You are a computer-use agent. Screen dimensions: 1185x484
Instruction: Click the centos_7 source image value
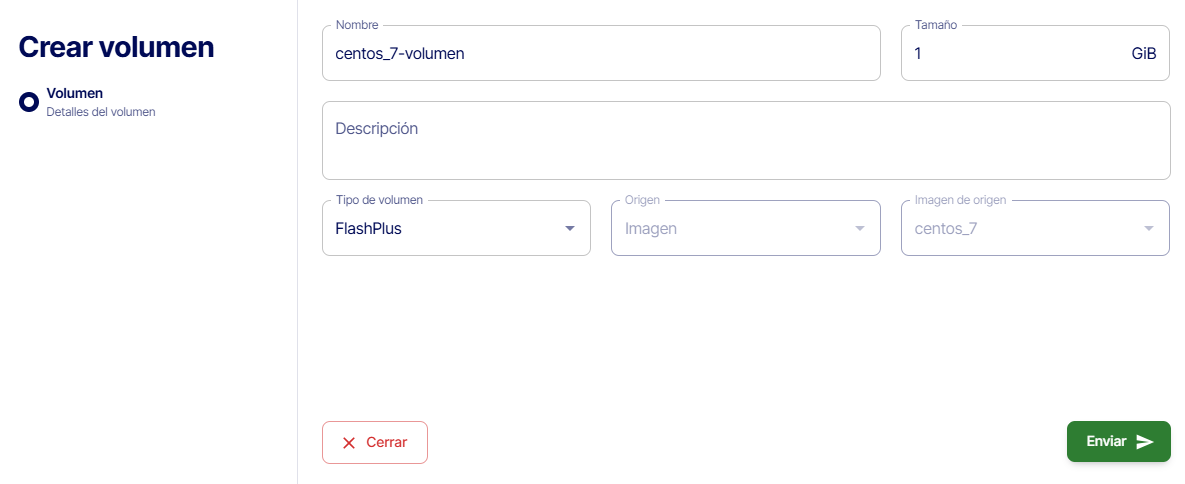click(946, 229)
